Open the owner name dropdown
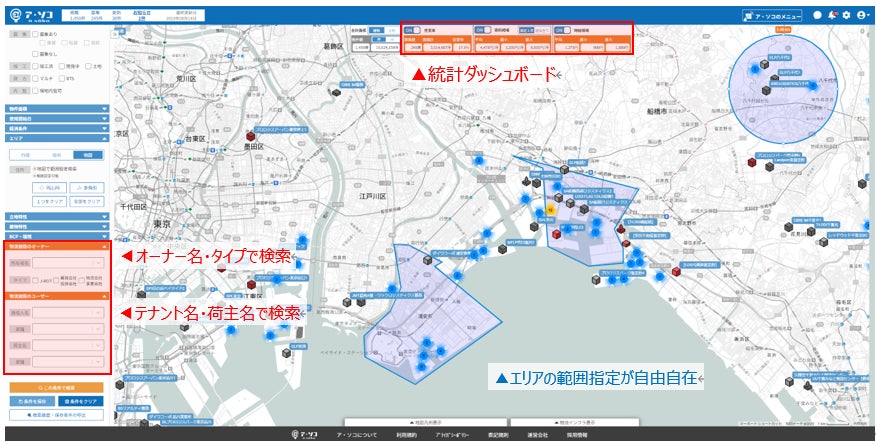The image size is (876, 442). (x=68, y=263)
